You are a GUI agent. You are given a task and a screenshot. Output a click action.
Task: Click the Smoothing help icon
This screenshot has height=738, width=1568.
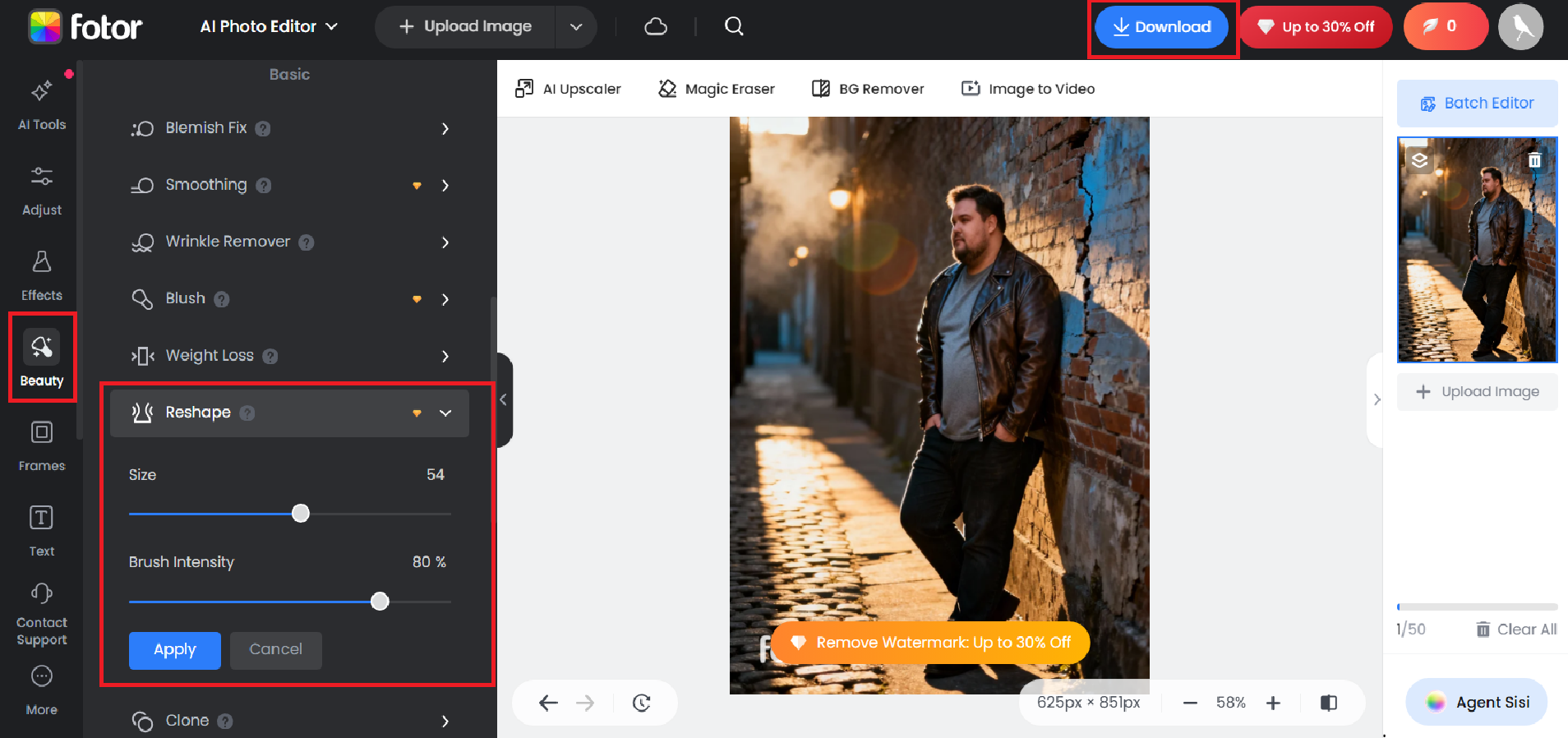(264, 186)
